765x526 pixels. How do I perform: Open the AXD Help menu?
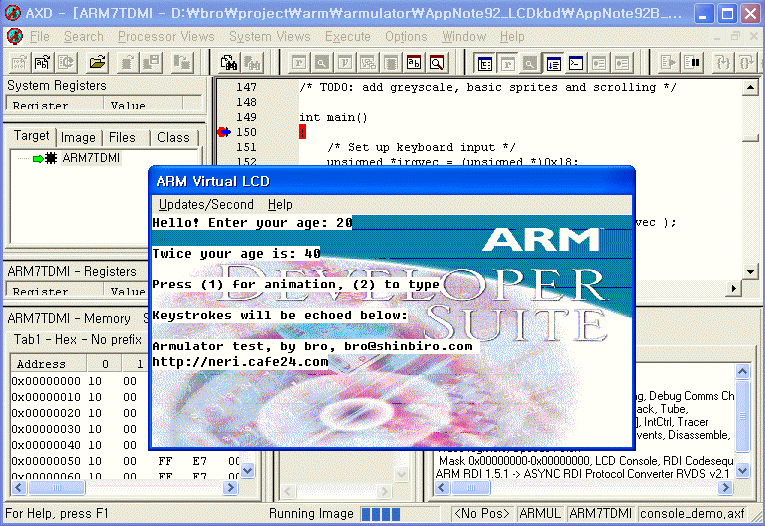tap(512, 37)
